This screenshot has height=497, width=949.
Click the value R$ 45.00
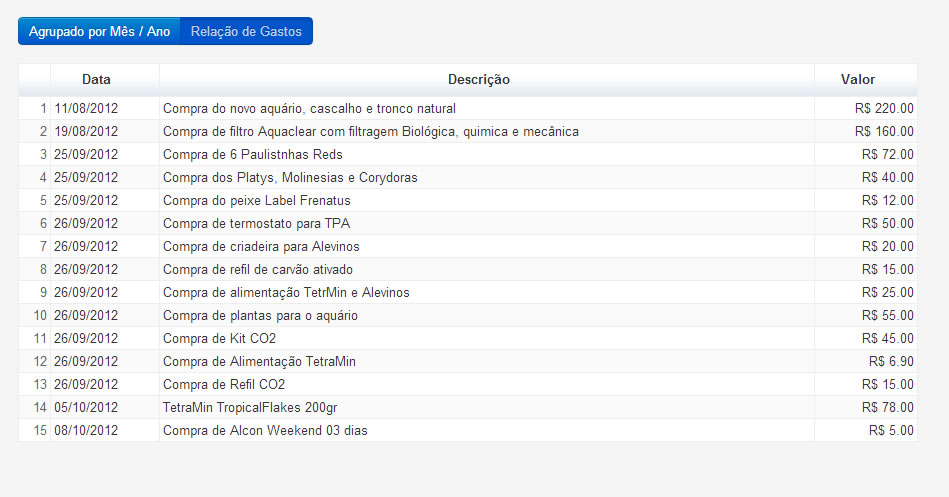pos(887,339)
